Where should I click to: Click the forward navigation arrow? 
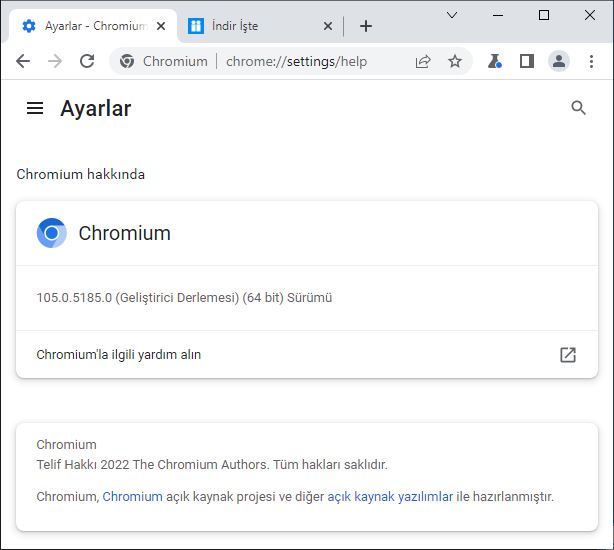coord(55,61)
